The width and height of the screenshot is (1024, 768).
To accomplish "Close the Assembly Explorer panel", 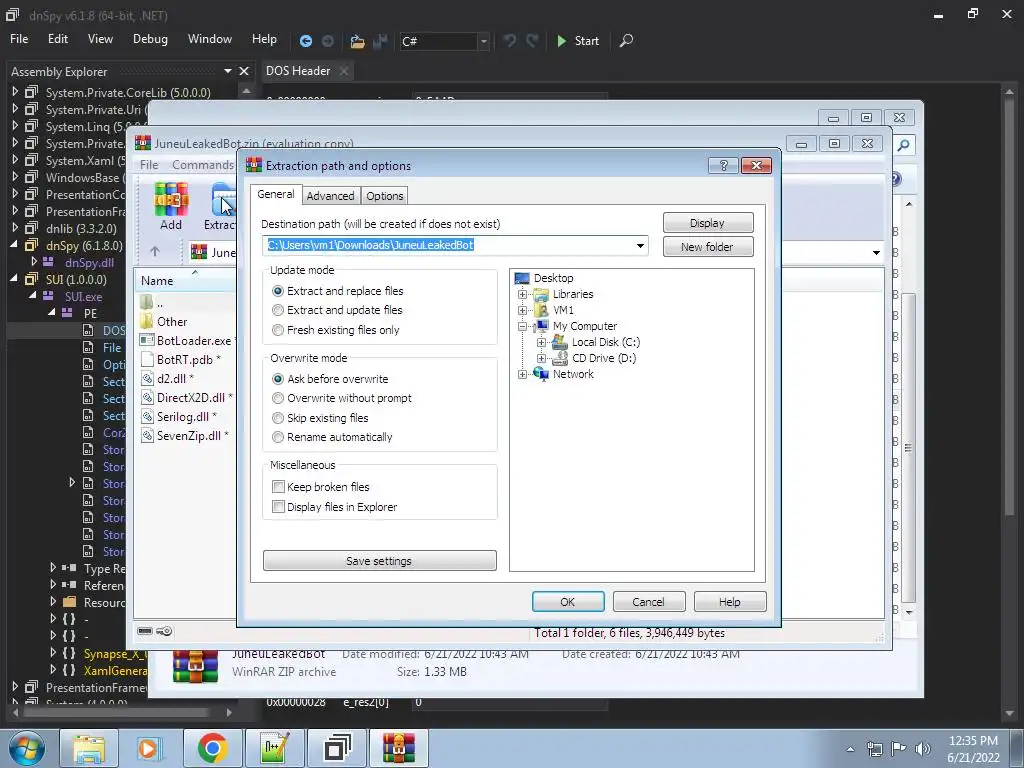I will click(244, 71).
